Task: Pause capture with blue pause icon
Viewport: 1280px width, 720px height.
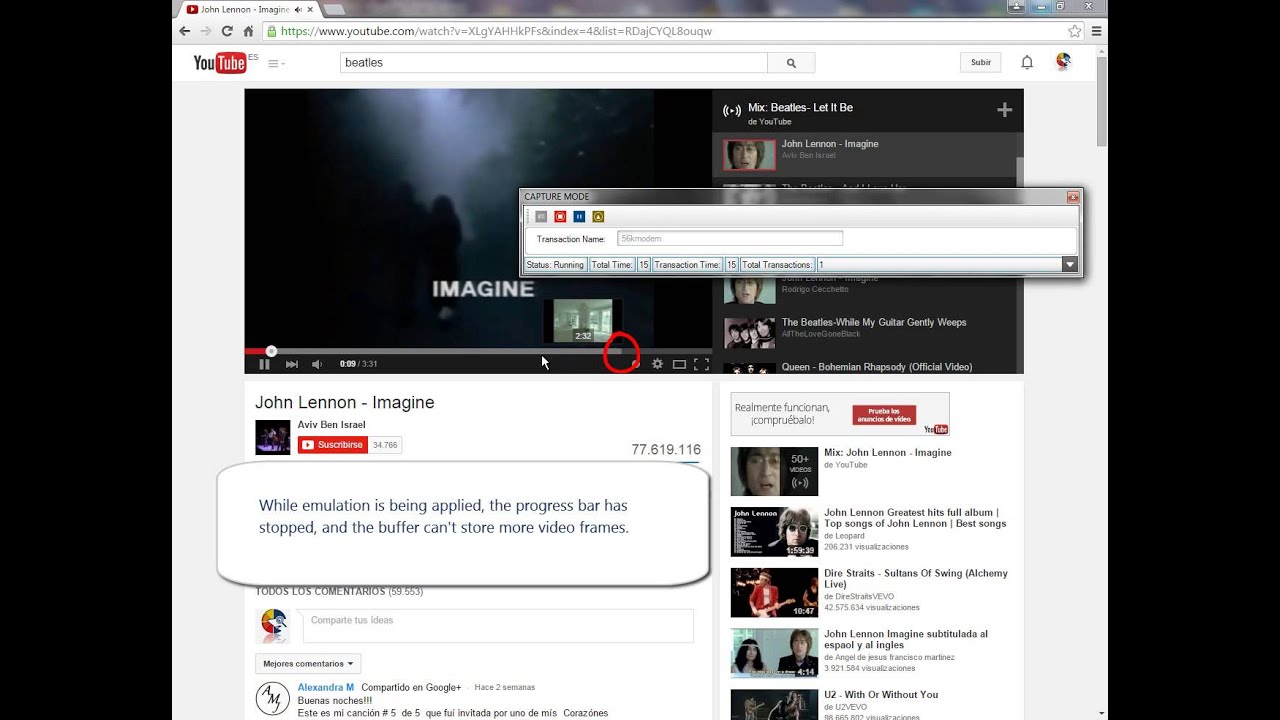Action: tap(579, 216)
